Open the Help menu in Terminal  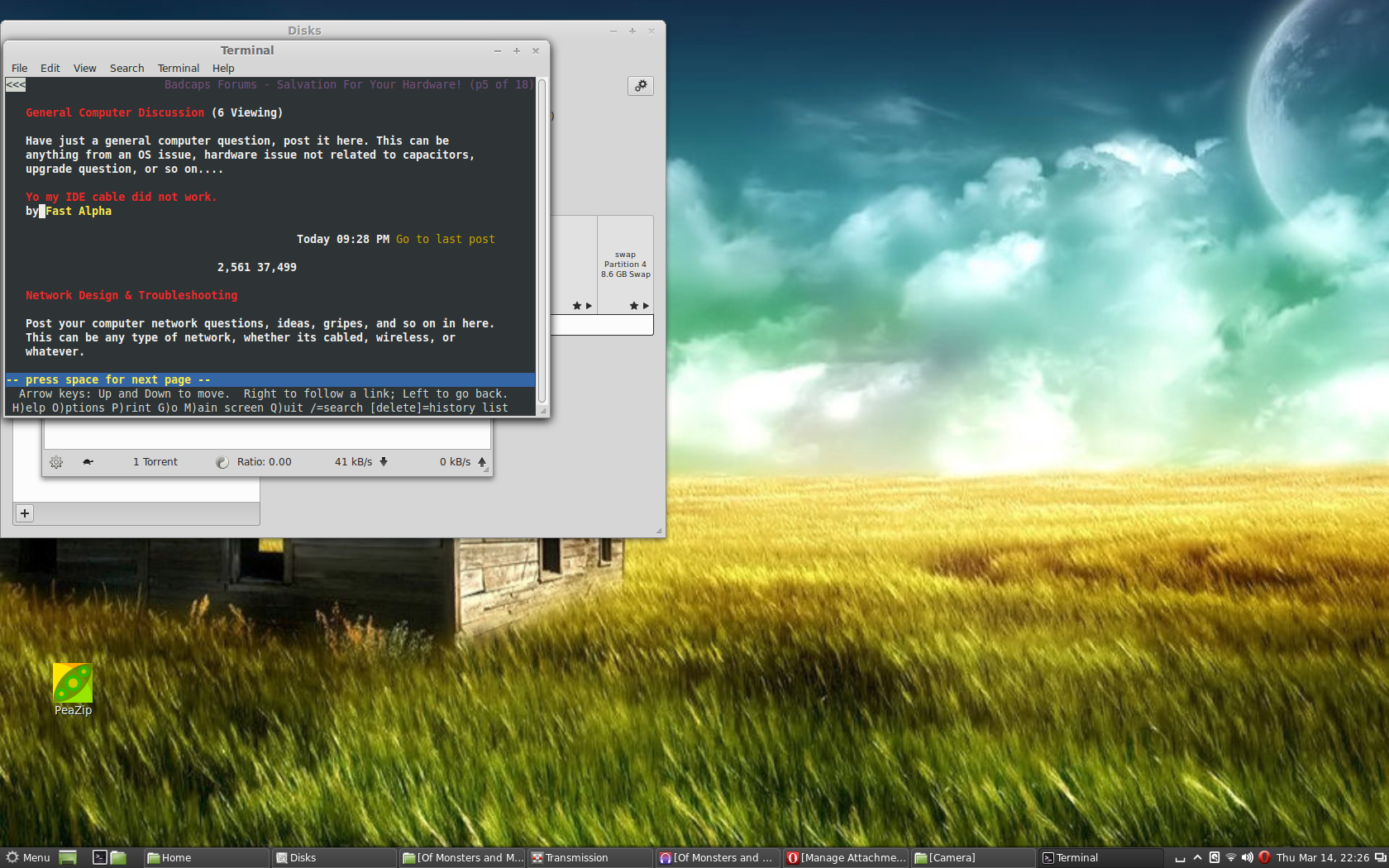pos(223,69)
